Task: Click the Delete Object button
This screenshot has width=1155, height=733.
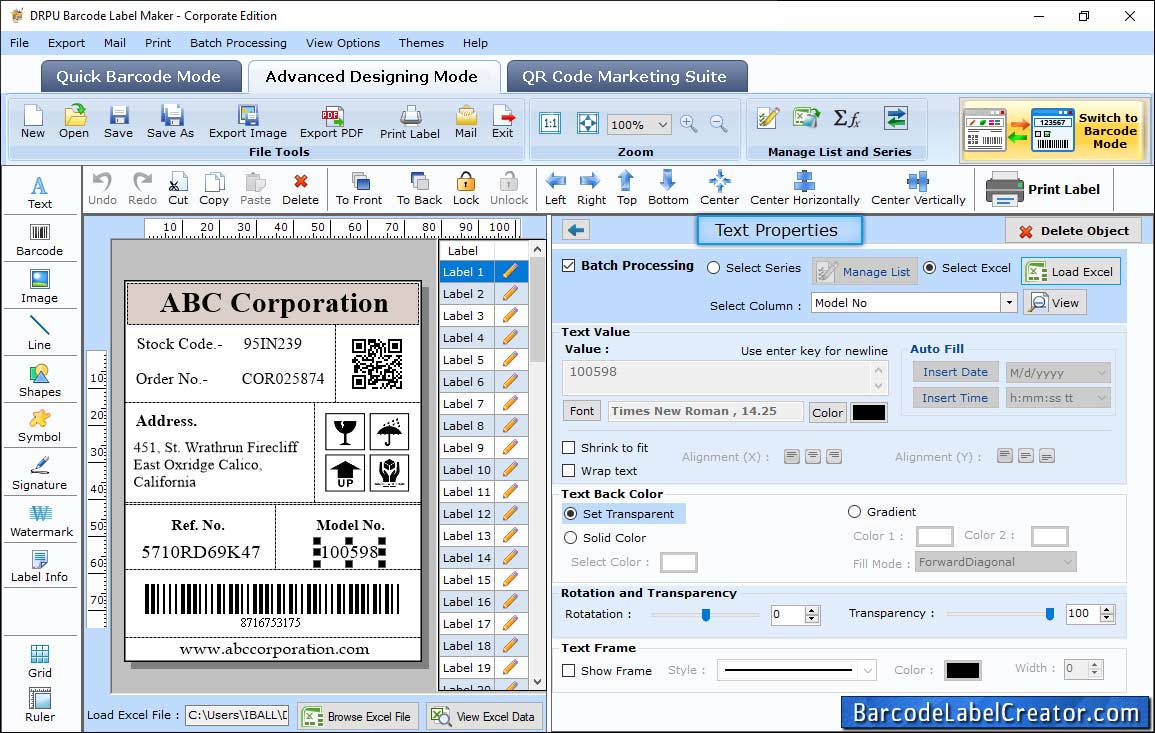Action: tap(1073, 231)
